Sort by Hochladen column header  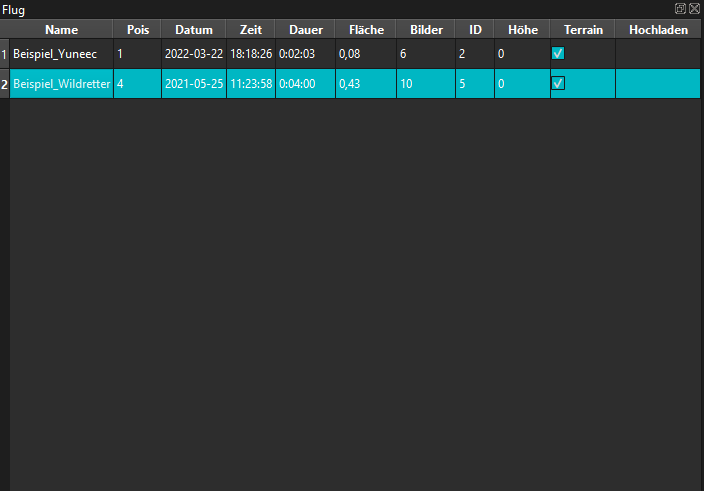pos(658,30)
